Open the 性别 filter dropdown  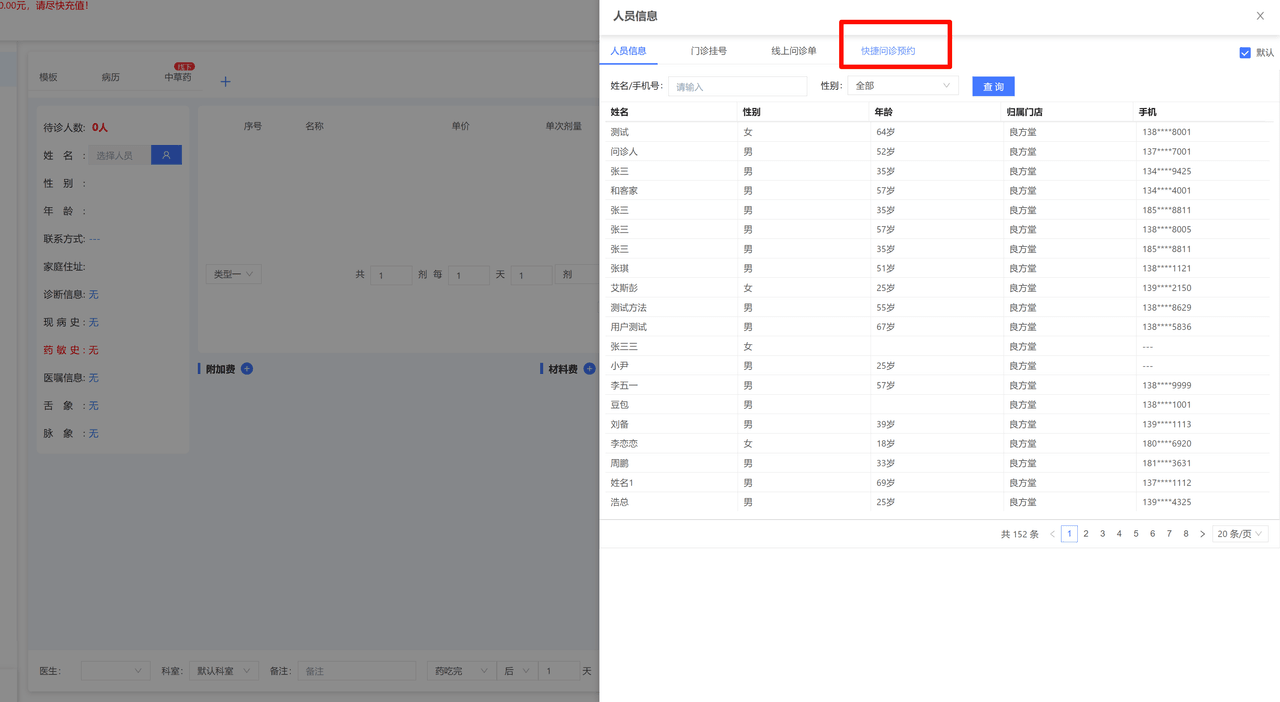[x=903, y=86]
